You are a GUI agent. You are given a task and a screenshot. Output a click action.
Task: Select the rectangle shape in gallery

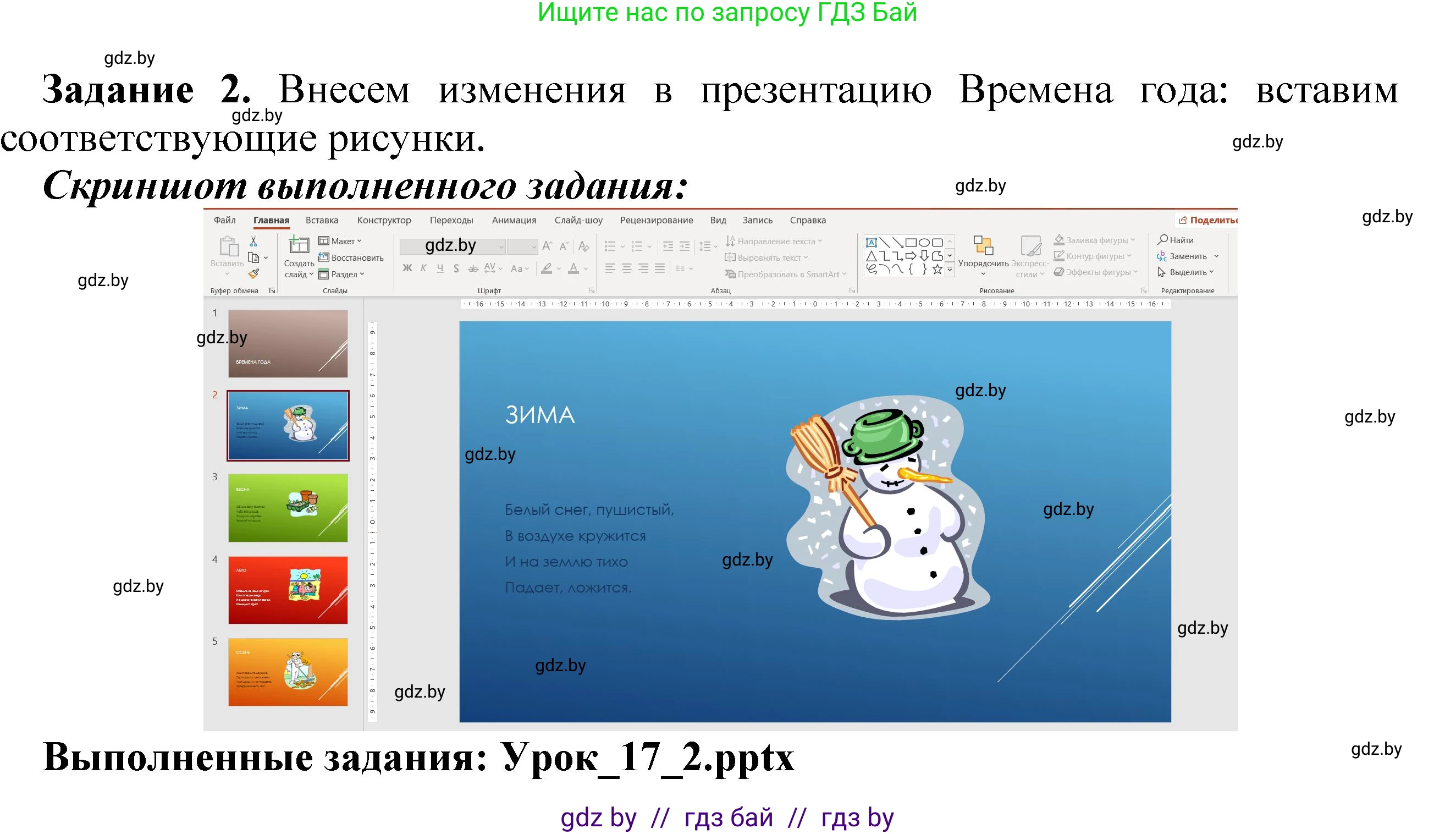tap(911, 242)
